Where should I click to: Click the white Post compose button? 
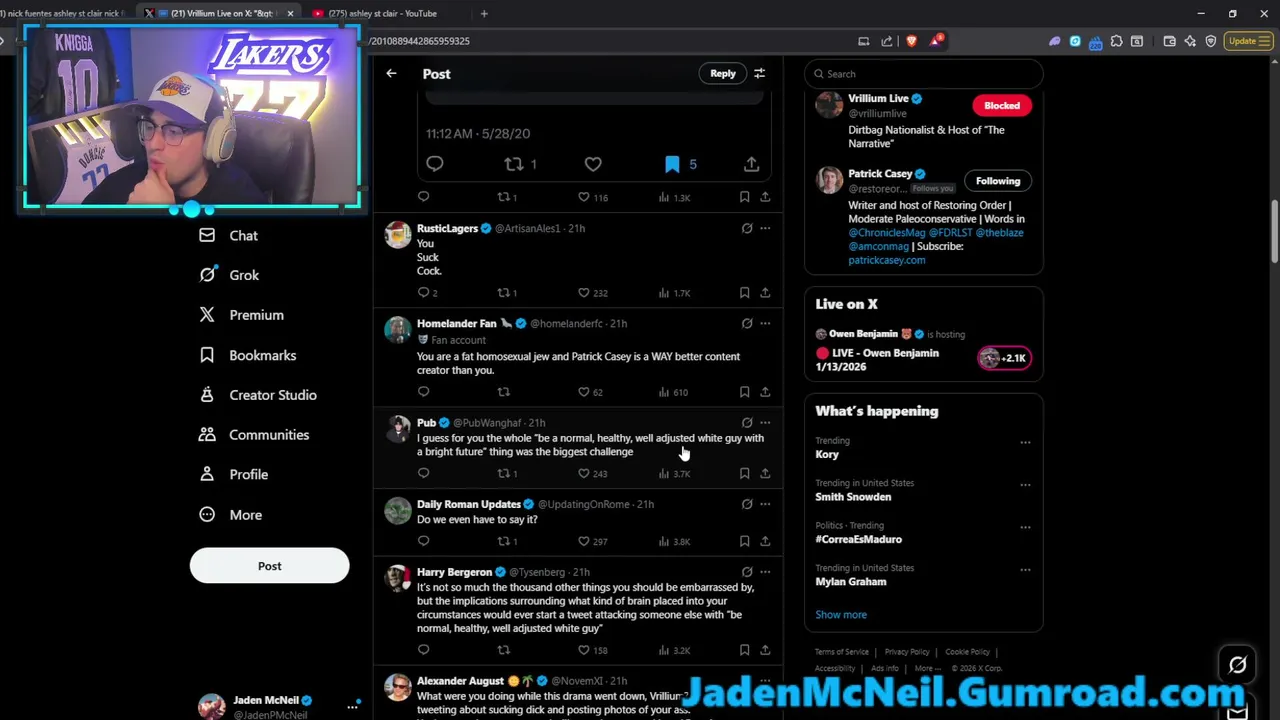[269, 566]
